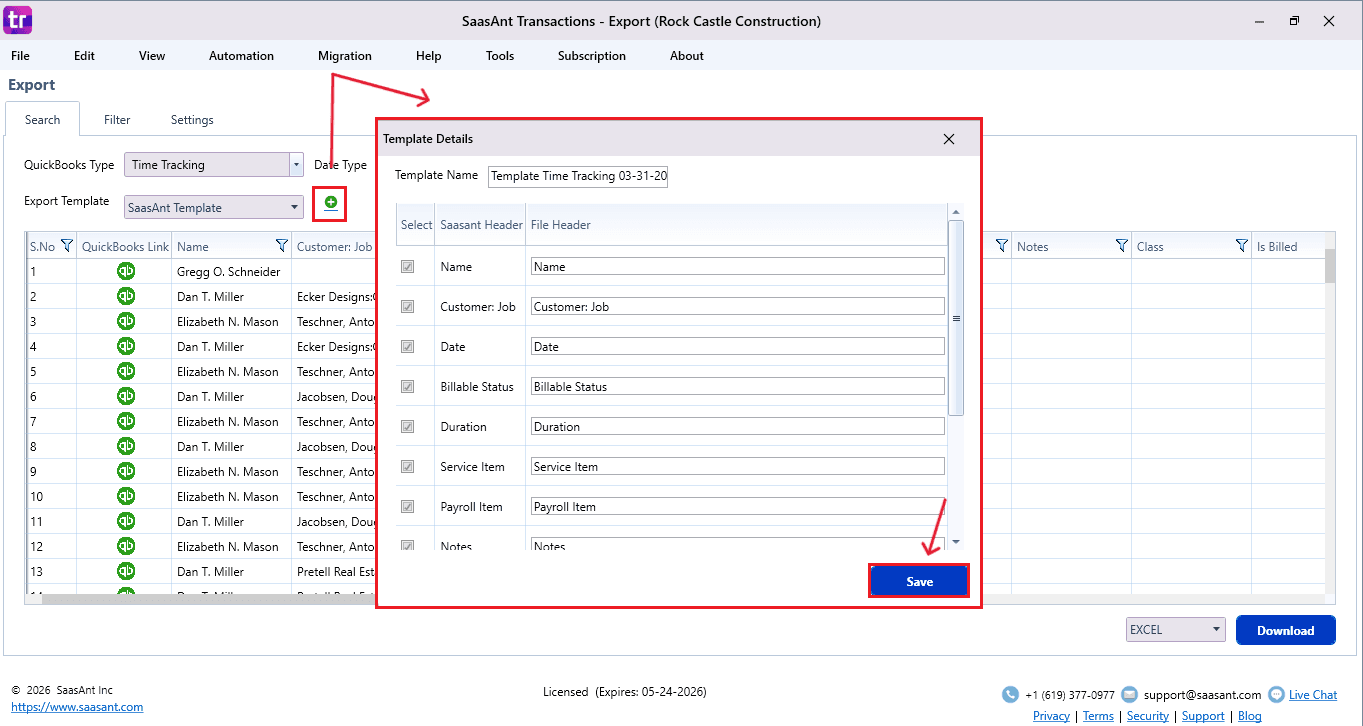Open the EXCEL file format dropdown
Image resolution: width=1363 pixels, height=726 pixels.
[x=1216, y=630]
